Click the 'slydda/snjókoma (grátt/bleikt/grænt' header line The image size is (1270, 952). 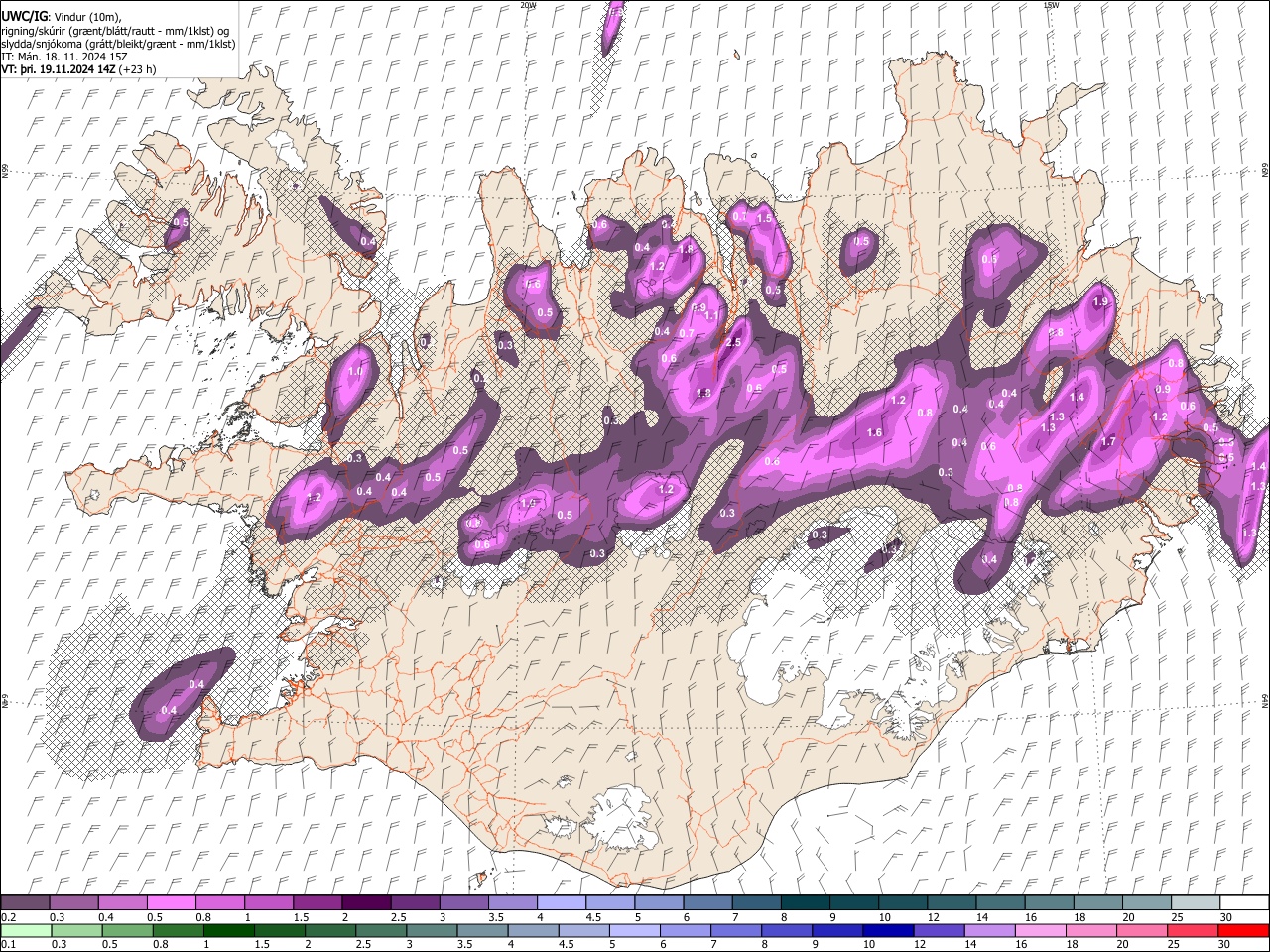coord(119,44)
